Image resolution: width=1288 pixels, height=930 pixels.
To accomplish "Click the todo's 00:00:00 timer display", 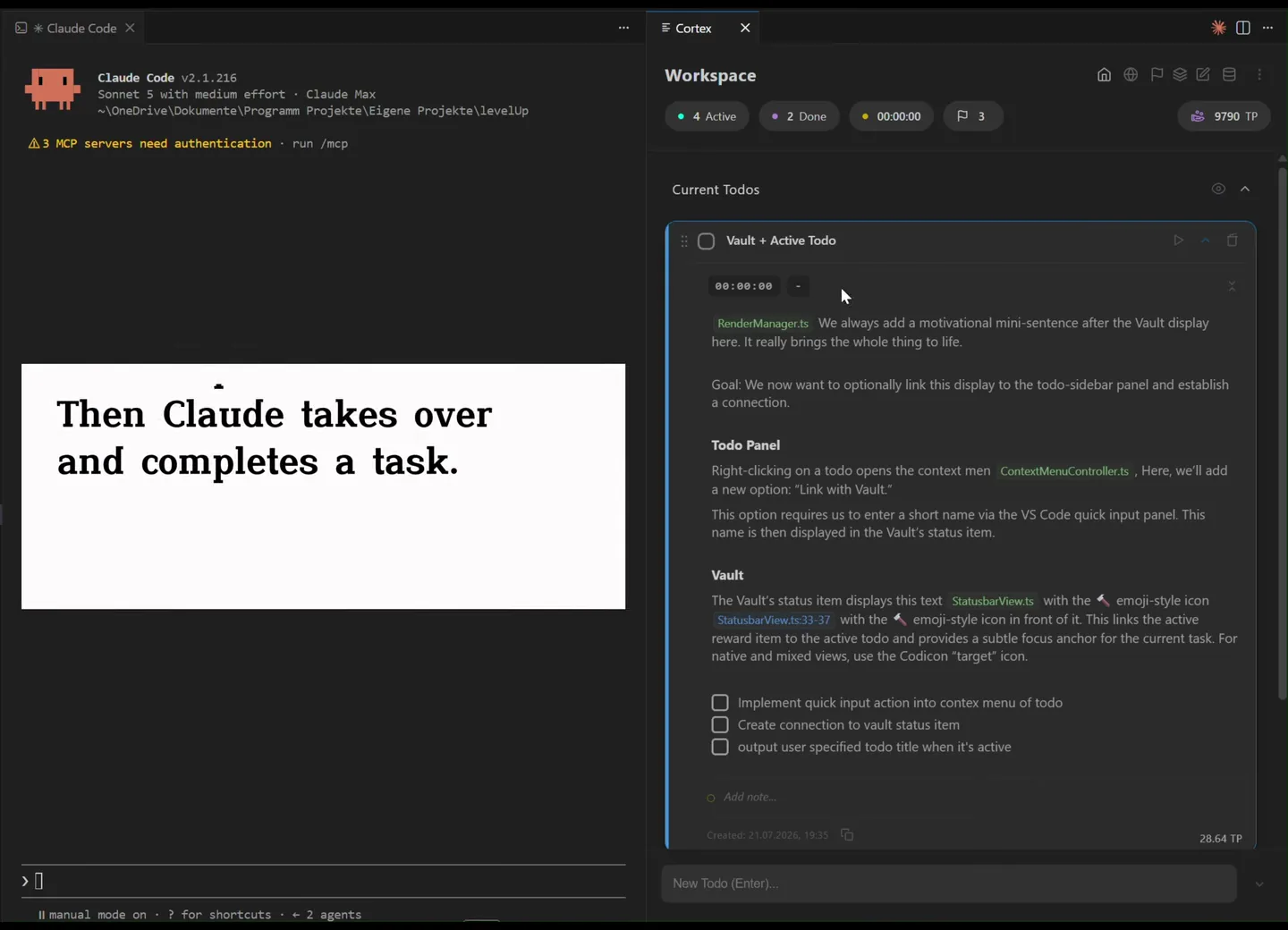I will tap(743, 286).
